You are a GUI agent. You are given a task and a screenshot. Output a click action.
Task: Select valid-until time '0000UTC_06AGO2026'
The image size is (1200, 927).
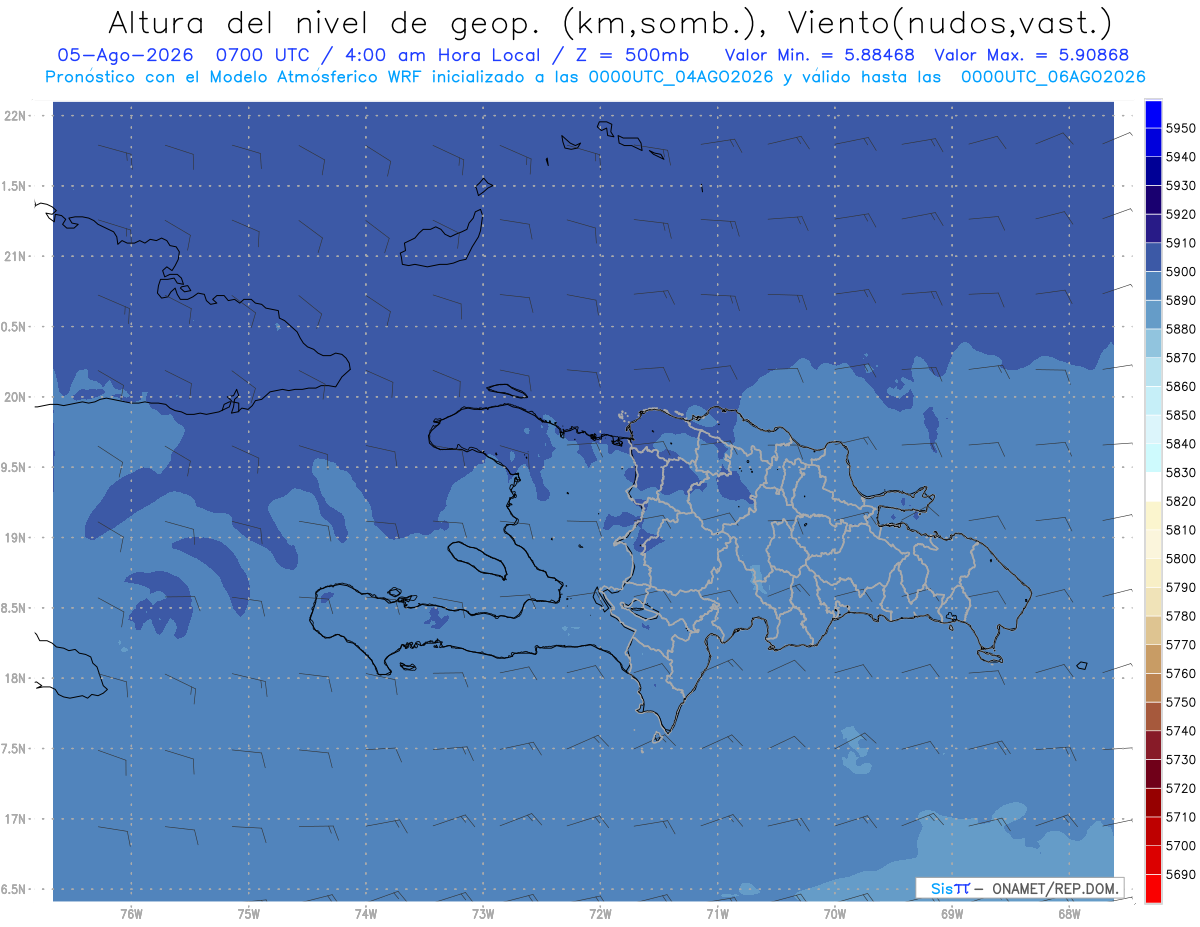tap(1053, 76)
